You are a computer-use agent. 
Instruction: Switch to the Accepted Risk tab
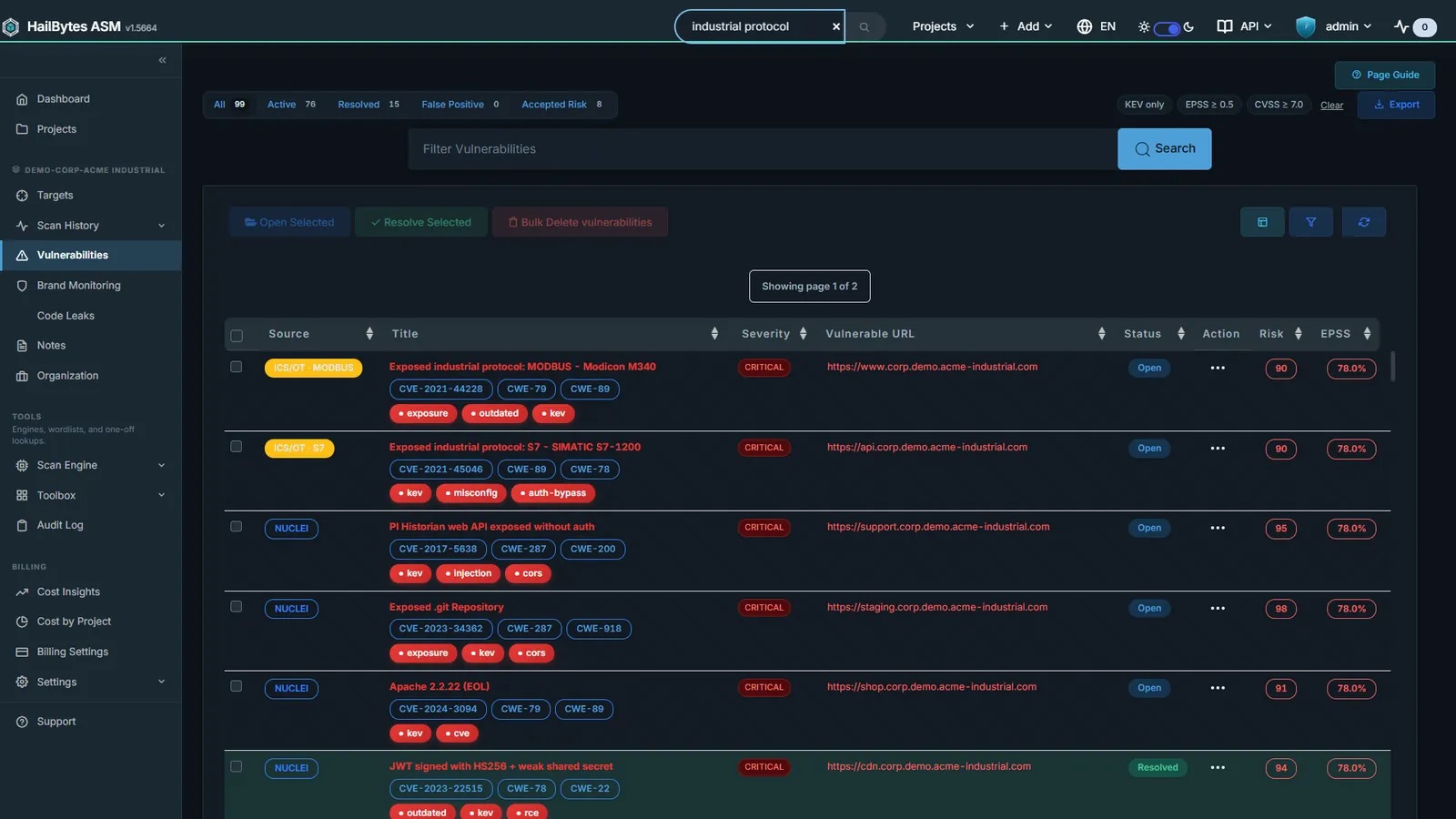pos(561,105)
